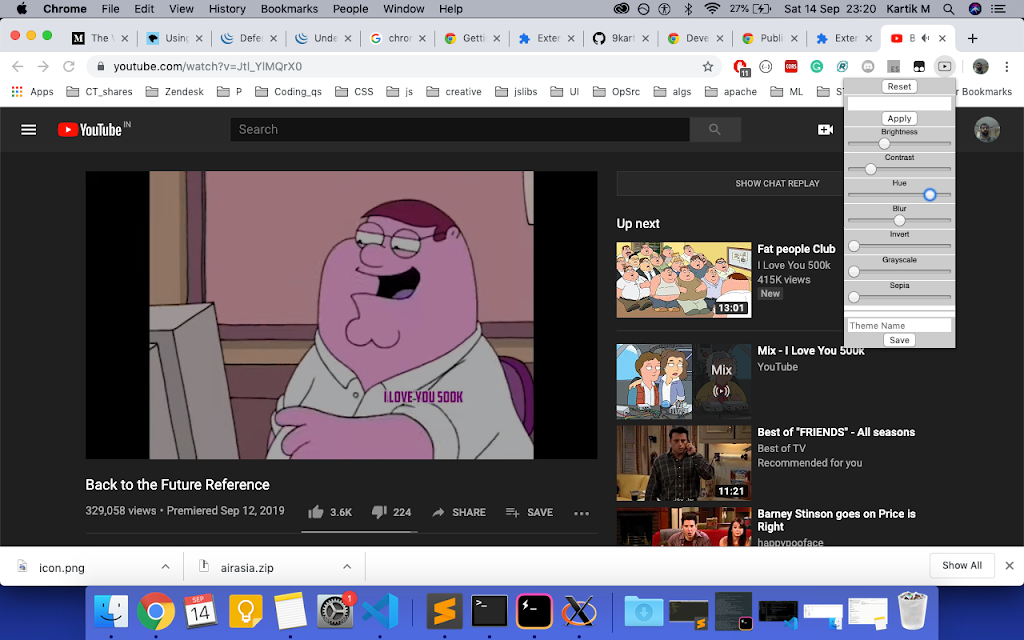Viewport: 1024px width, 640px height.
Task: Click the YouTube search magnifier button
Action: click(715, 129)
